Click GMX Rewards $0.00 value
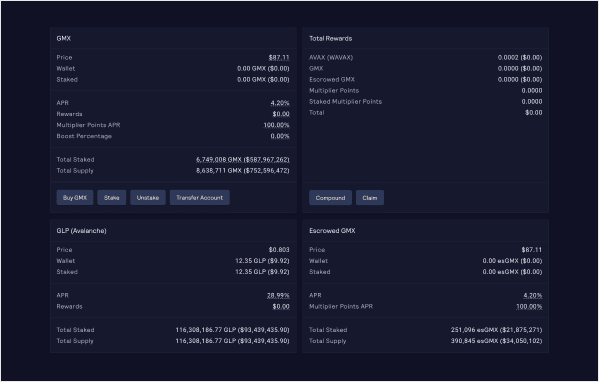This screenshot has height=382, width=599. [x=281, y=114]
